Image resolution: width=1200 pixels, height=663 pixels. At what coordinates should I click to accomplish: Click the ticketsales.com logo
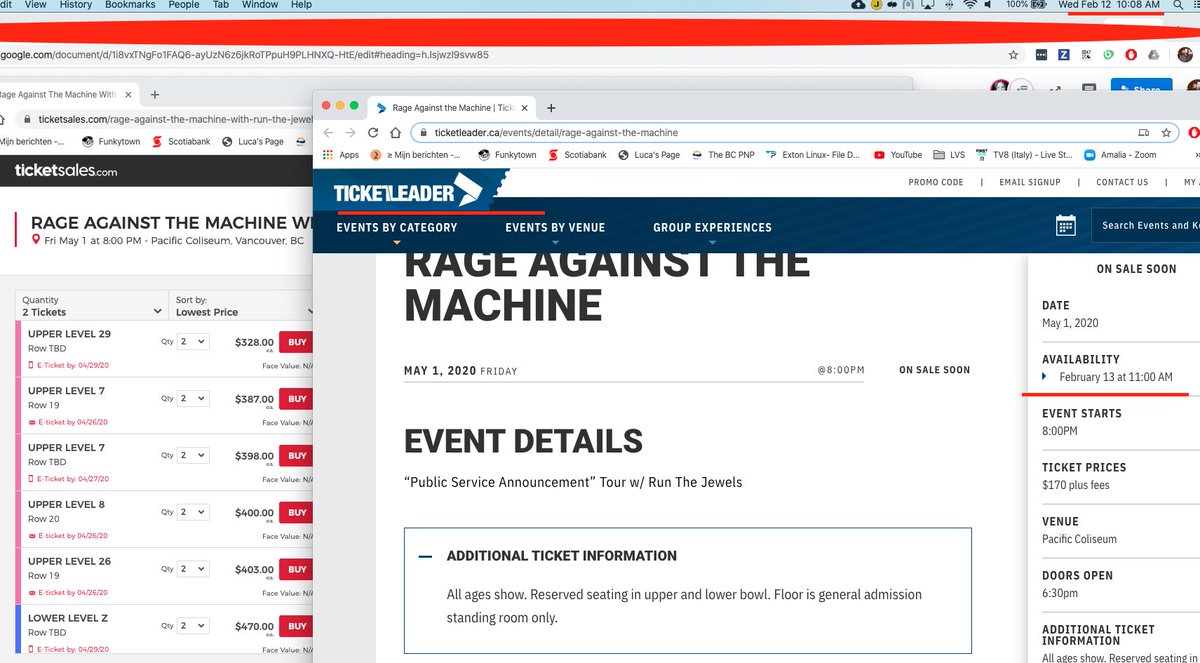coord(66,171)
